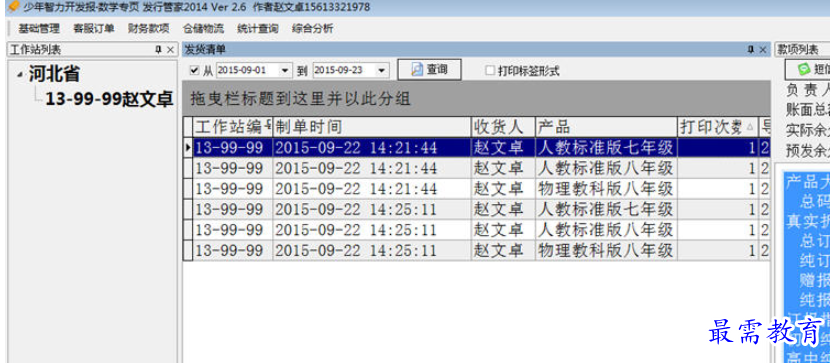830x363 pixels.
Task: Click the 发货清单 panel title
Action: (205, 49)
